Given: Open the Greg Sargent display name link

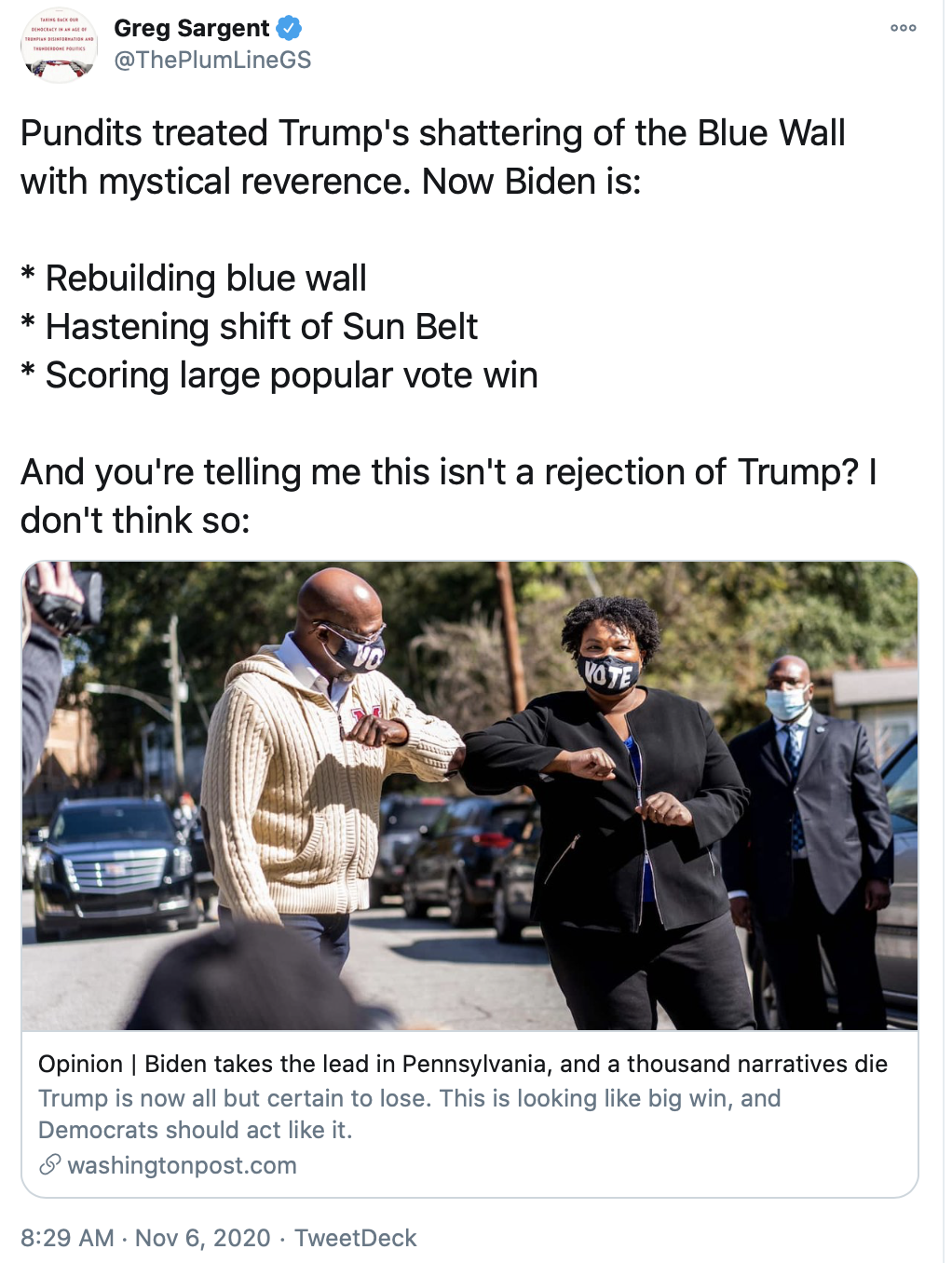Looking at the screenshot, I should (191, 29).
